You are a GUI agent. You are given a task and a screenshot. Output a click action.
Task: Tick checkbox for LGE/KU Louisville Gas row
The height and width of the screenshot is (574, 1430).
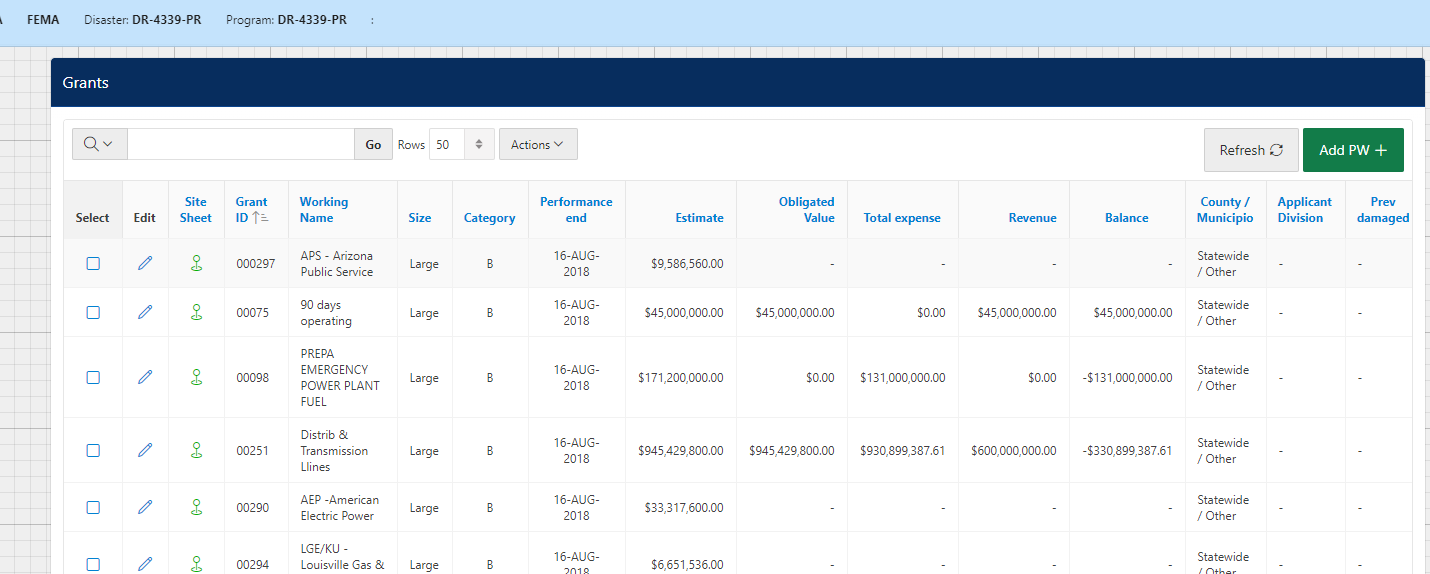pos(93,564)
